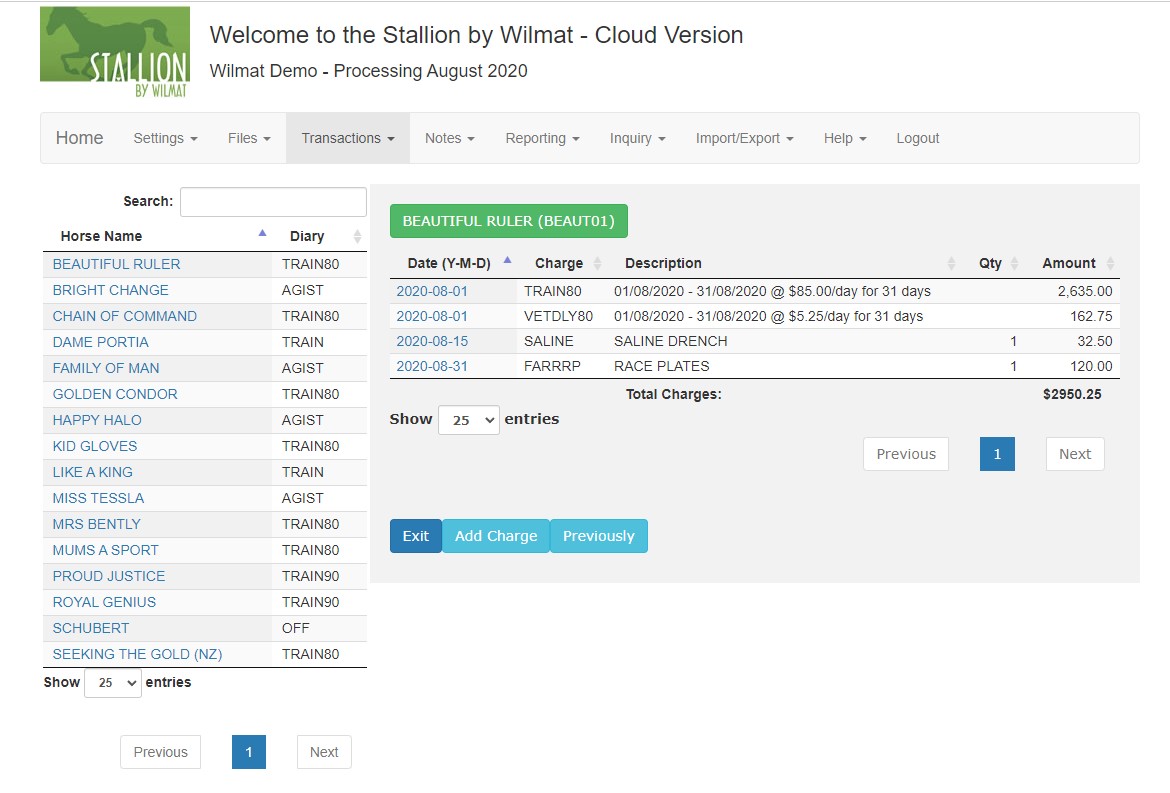
Task: Open the Import/Export menu
Action: click(744, 138)
